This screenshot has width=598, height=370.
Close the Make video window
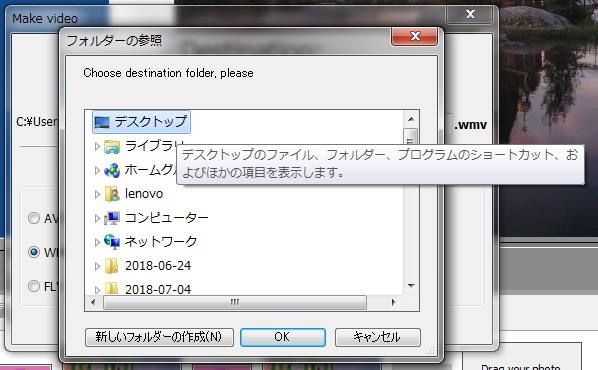[x=470, y=14]
